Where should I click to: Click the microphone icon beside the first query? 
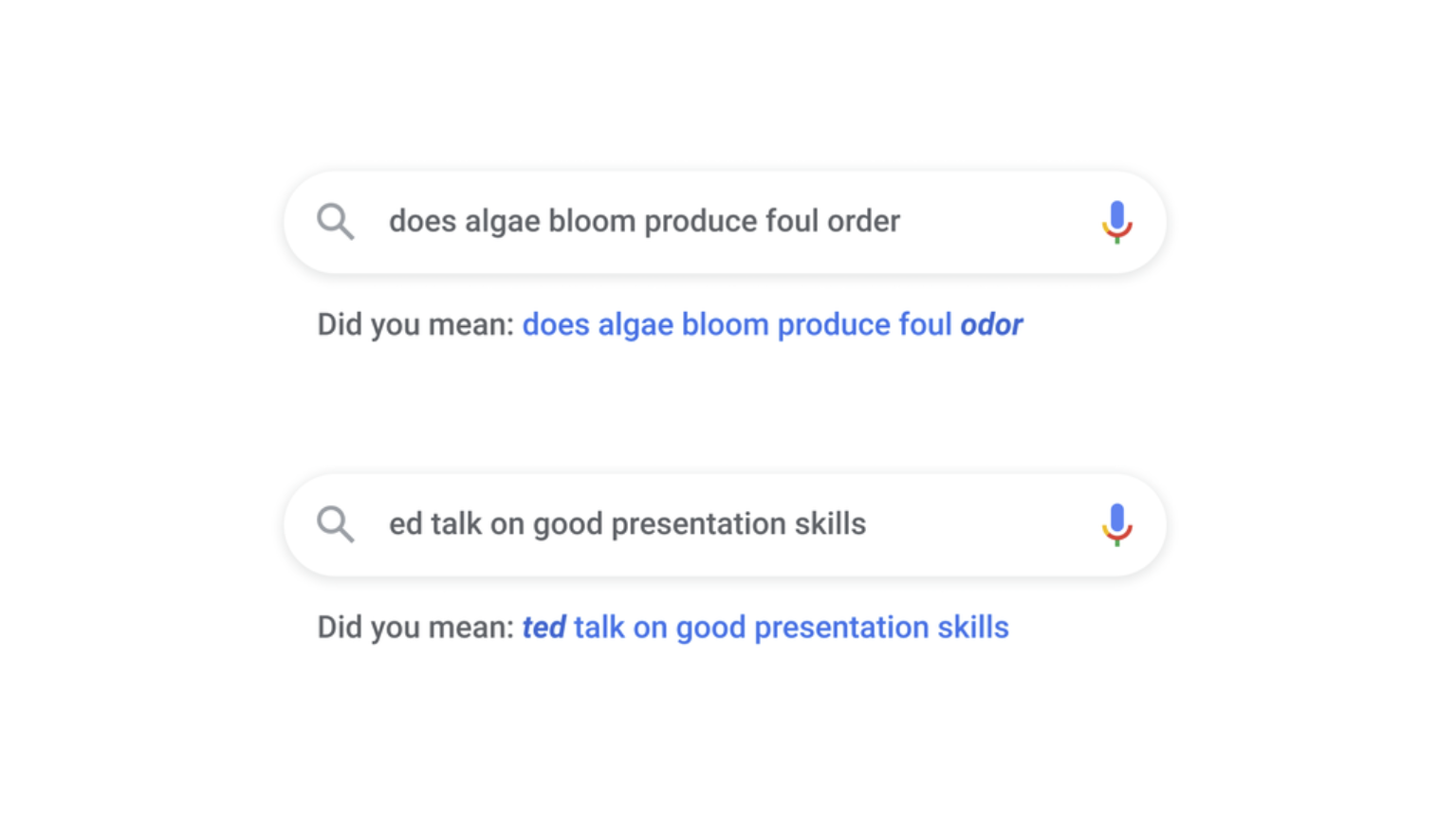(x=1116, y=221)
